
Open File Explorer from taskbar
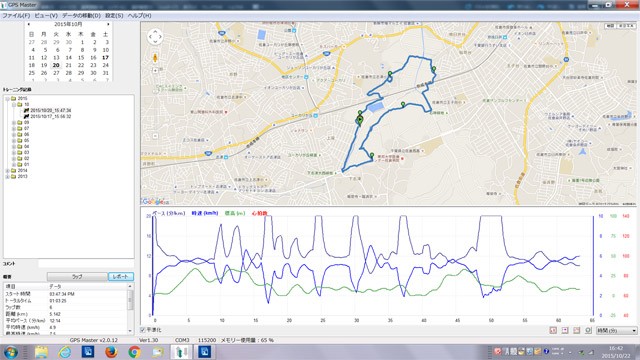pyautogui.click(x=41, y=352)
